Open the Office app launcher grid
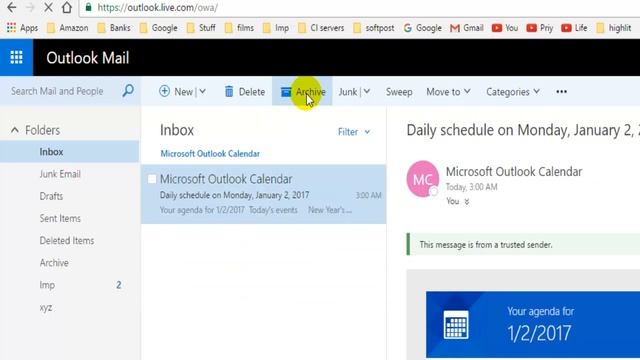Screen dimensions: 640x360 (16, 58)
